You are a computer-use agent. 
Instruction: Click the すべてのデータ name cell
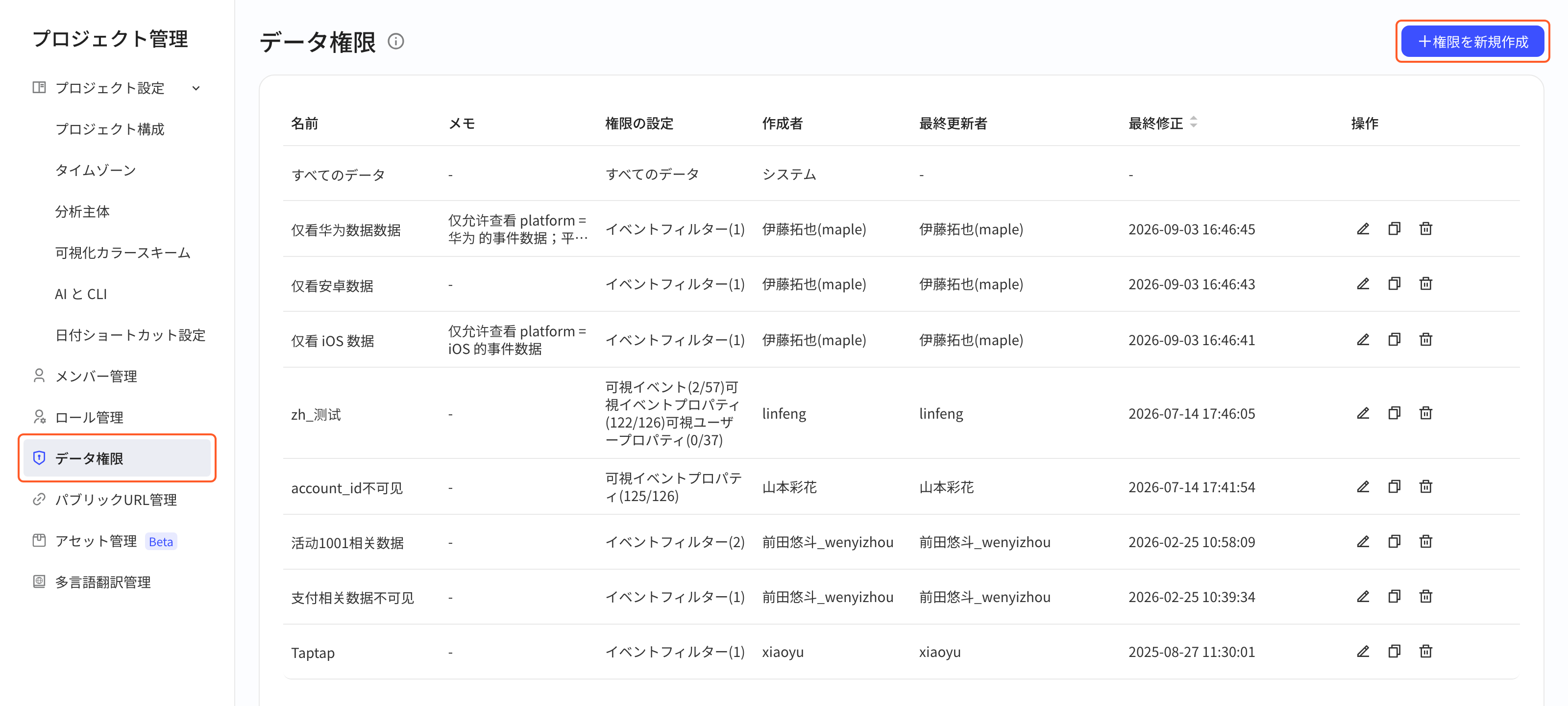click(x=338, y=175)
